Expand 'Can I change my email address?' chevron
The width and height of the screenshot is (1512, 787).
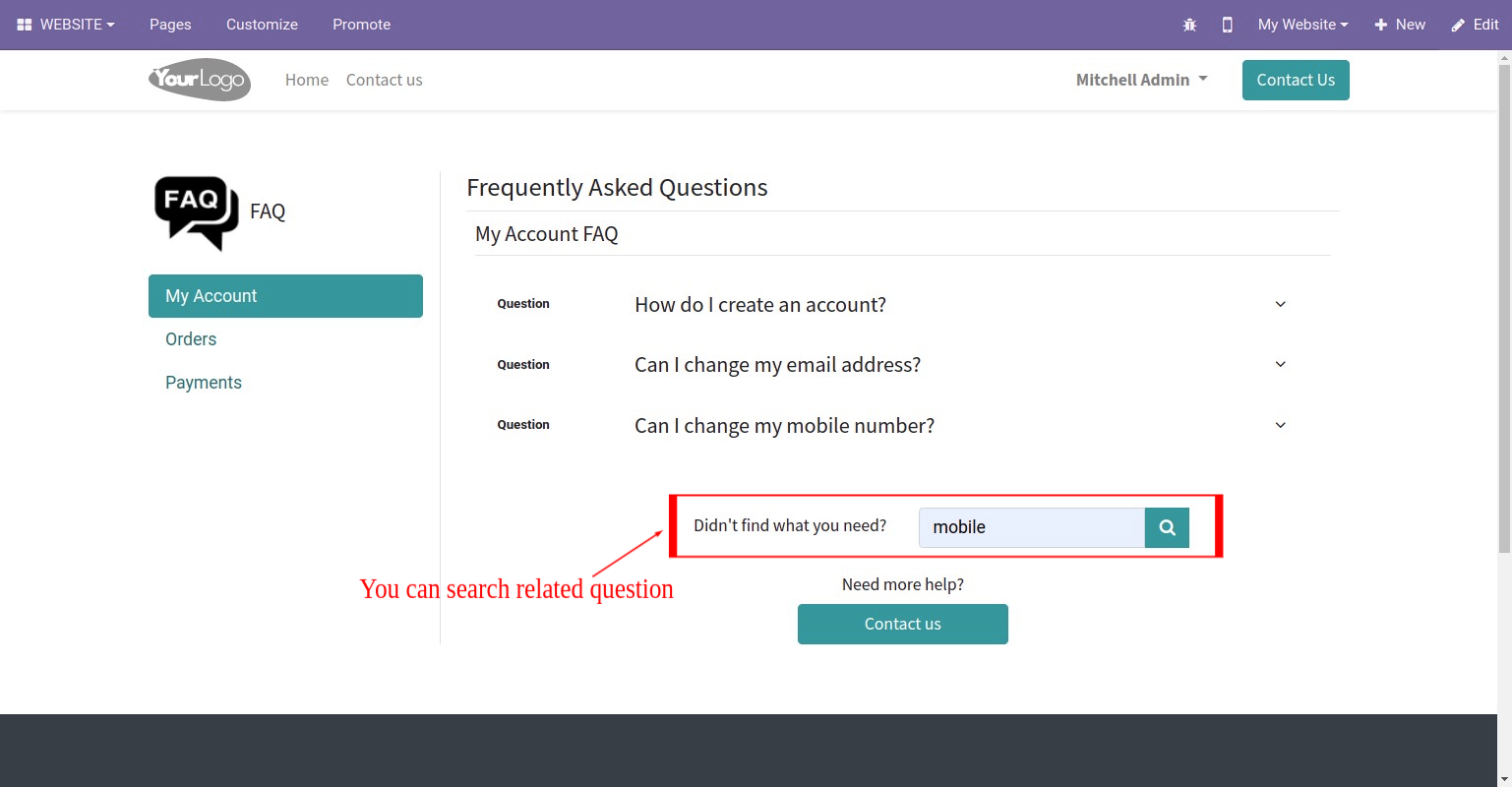(x=1281, y=364)
